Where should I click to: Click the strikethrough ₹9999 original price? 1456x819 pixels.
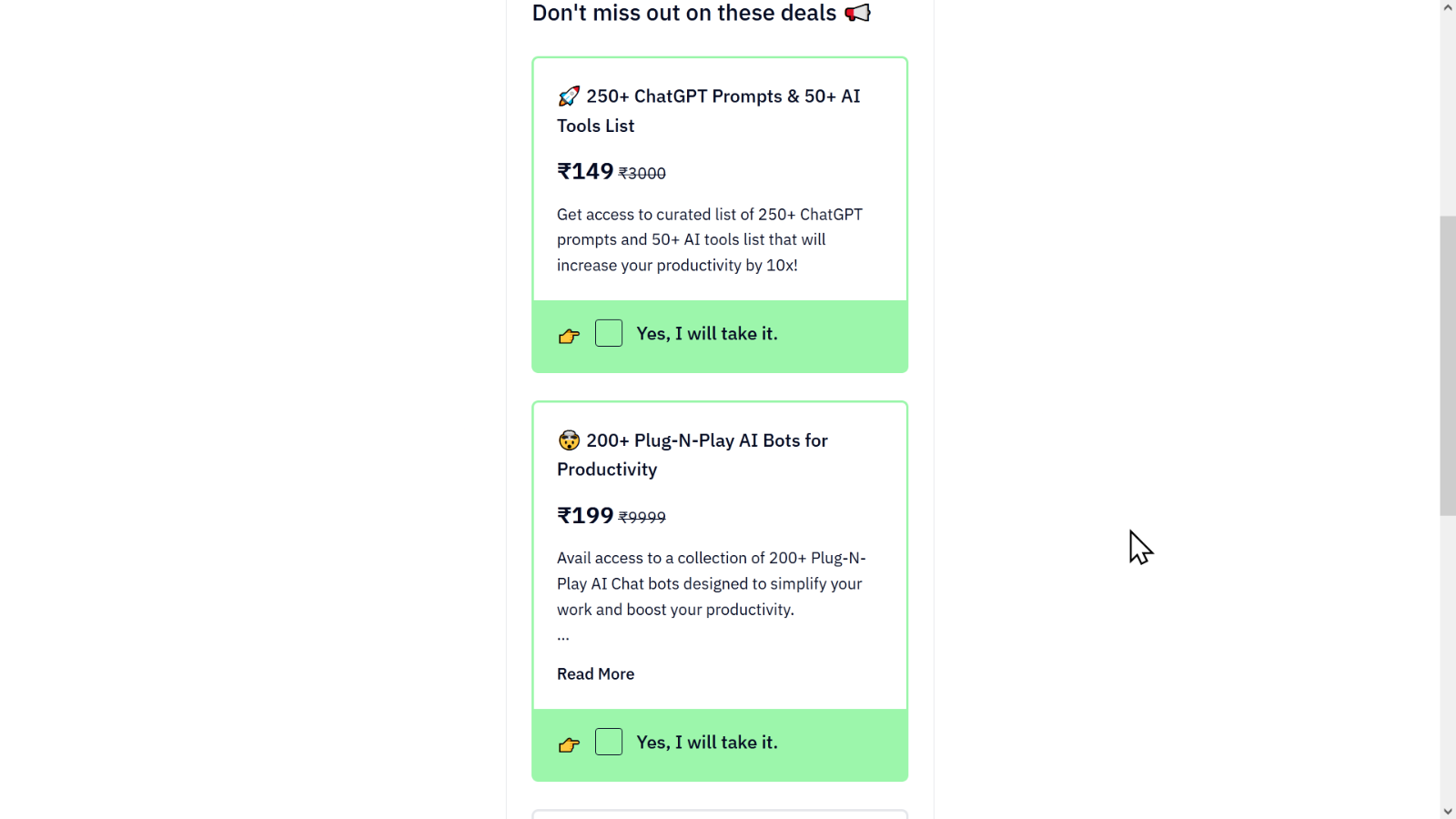click(x=642, y=517)
